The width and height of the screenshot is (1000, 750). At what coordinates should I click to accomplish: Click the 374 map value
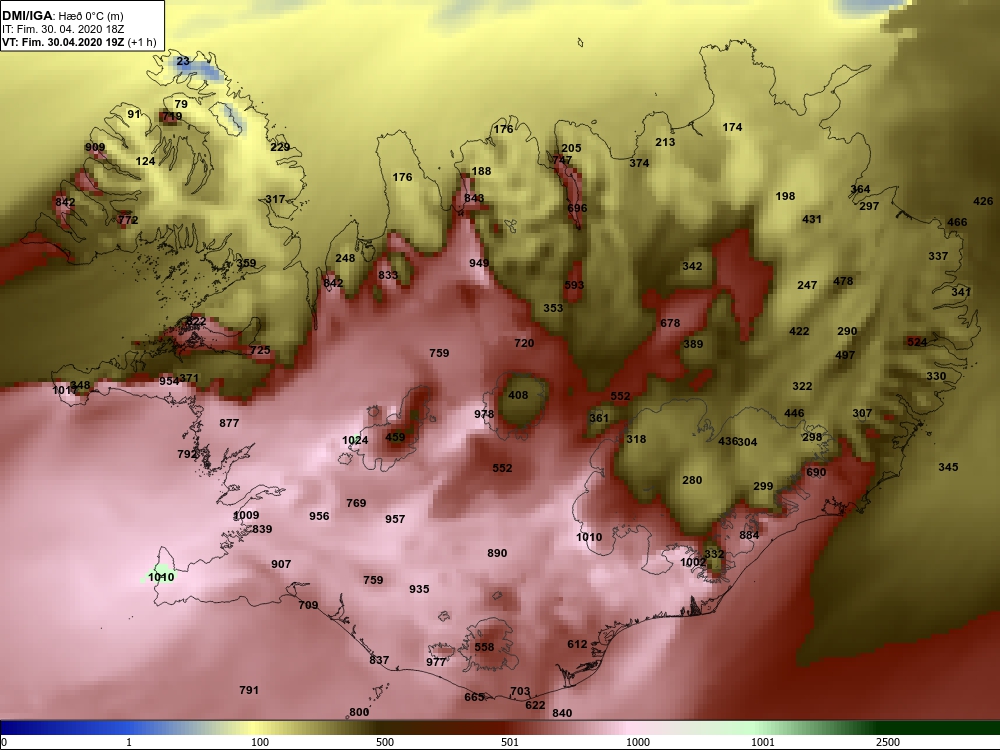click(x=639, y=163)
